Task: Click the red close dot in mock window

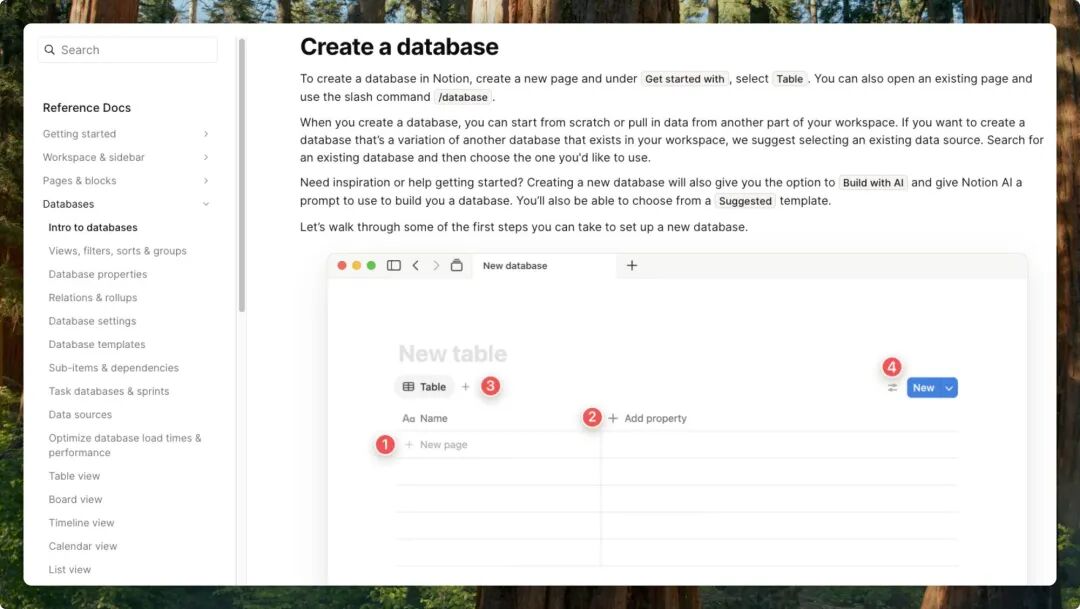Action: point(342,265)
